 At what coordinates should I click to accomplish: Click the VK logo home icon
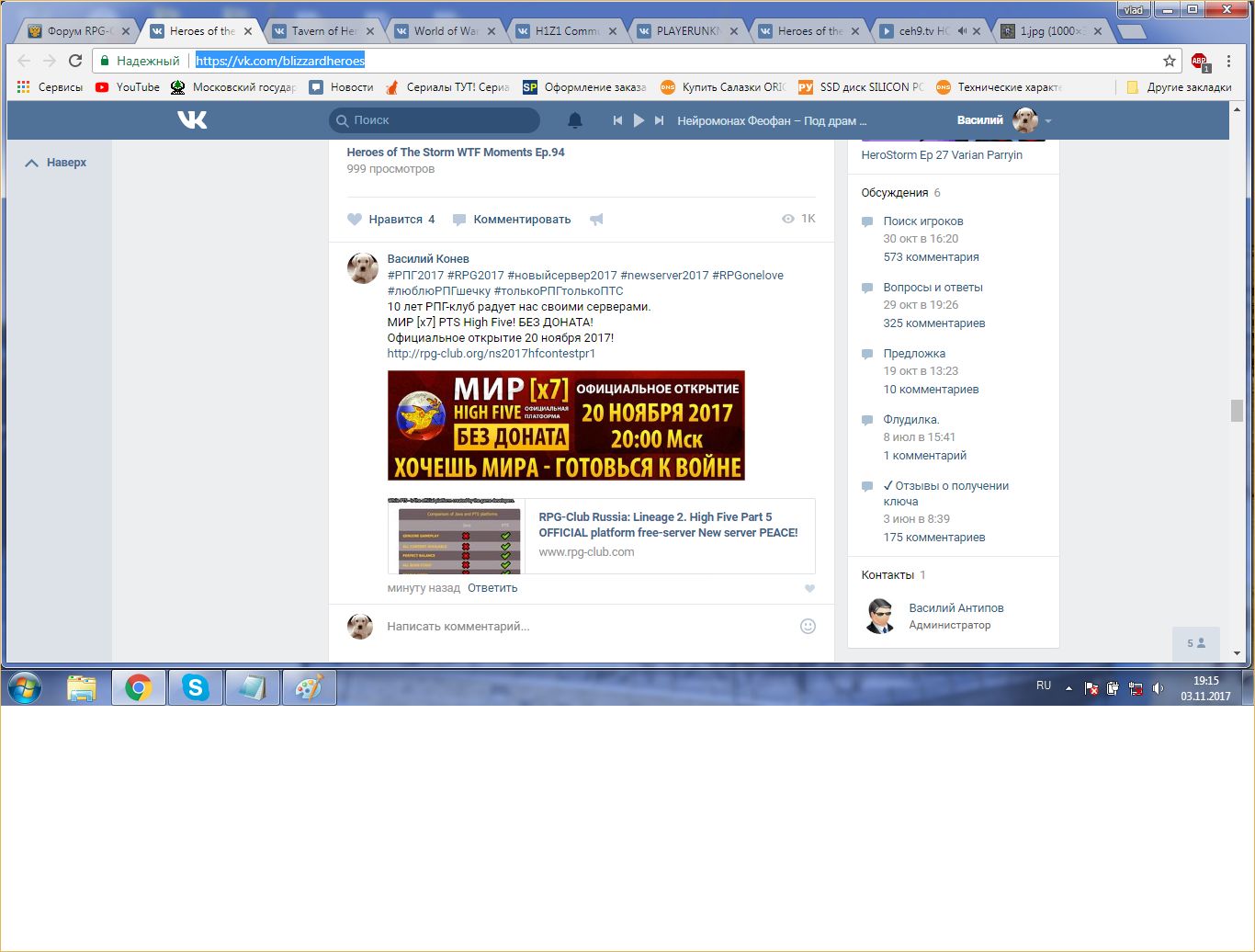tap(192, 120)
